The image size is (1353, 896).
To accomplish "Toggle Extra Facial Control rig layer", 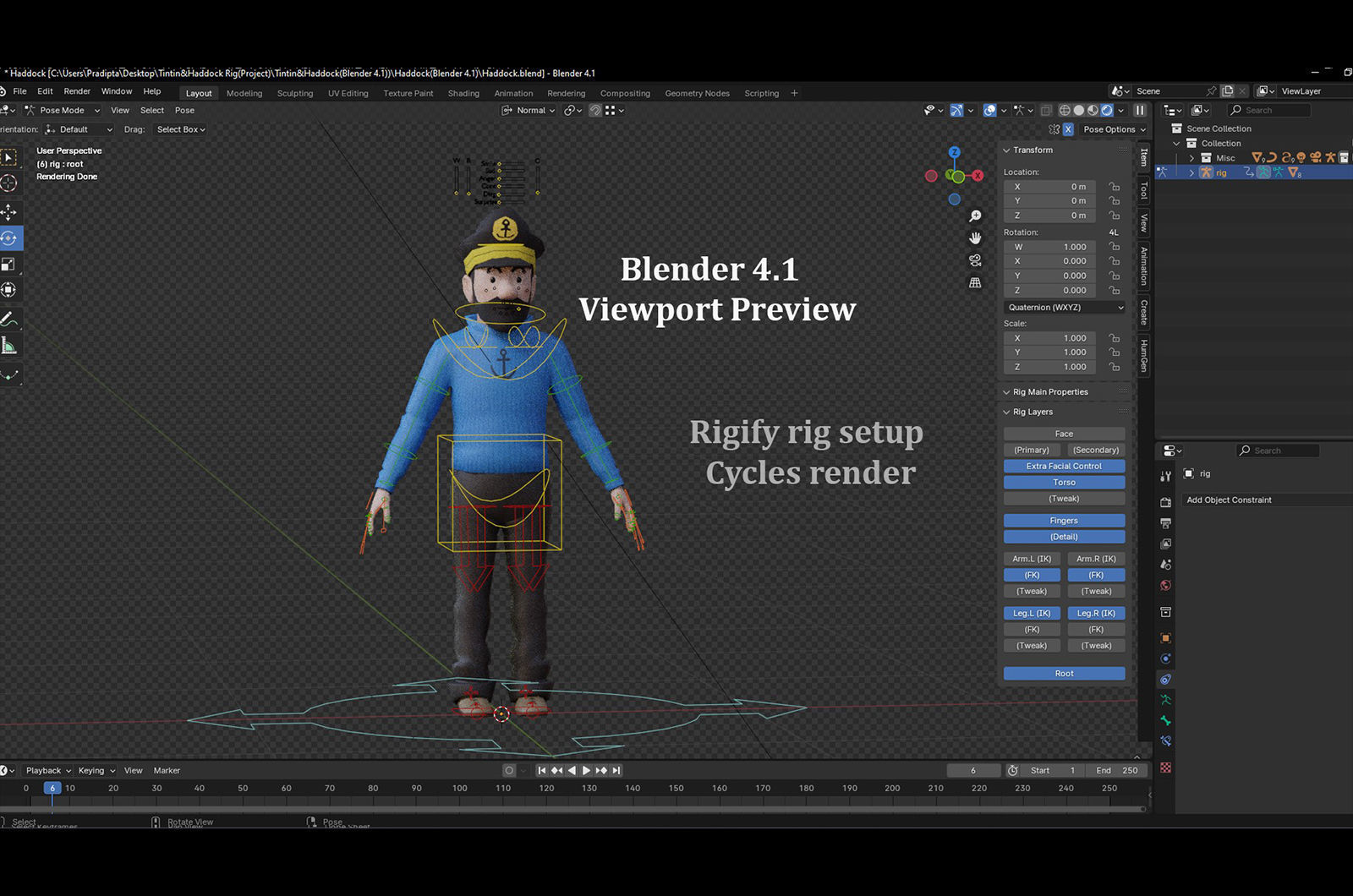I will (1064, 466).
